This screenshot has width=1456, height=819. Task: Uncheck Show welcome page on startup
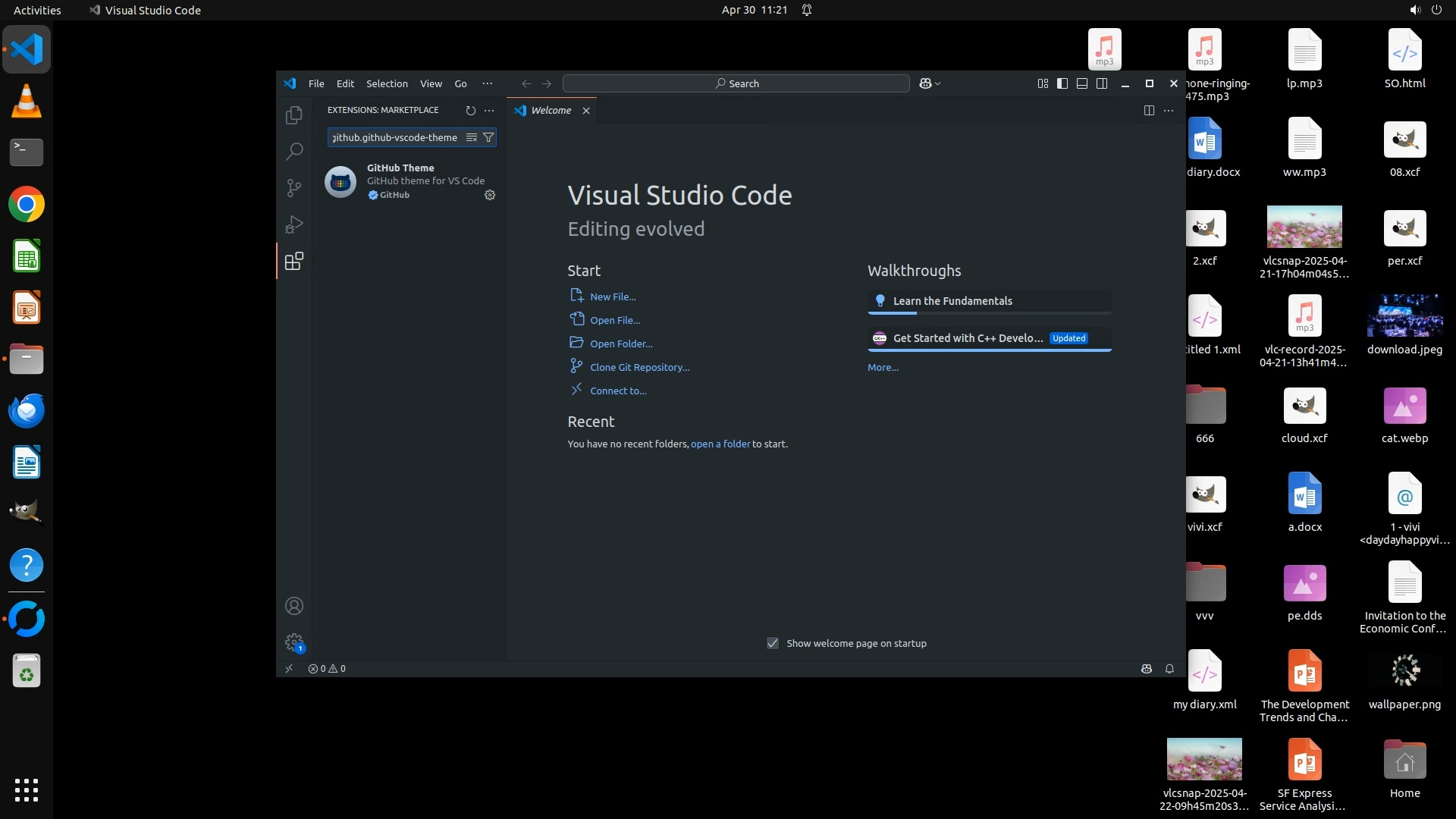773,644
